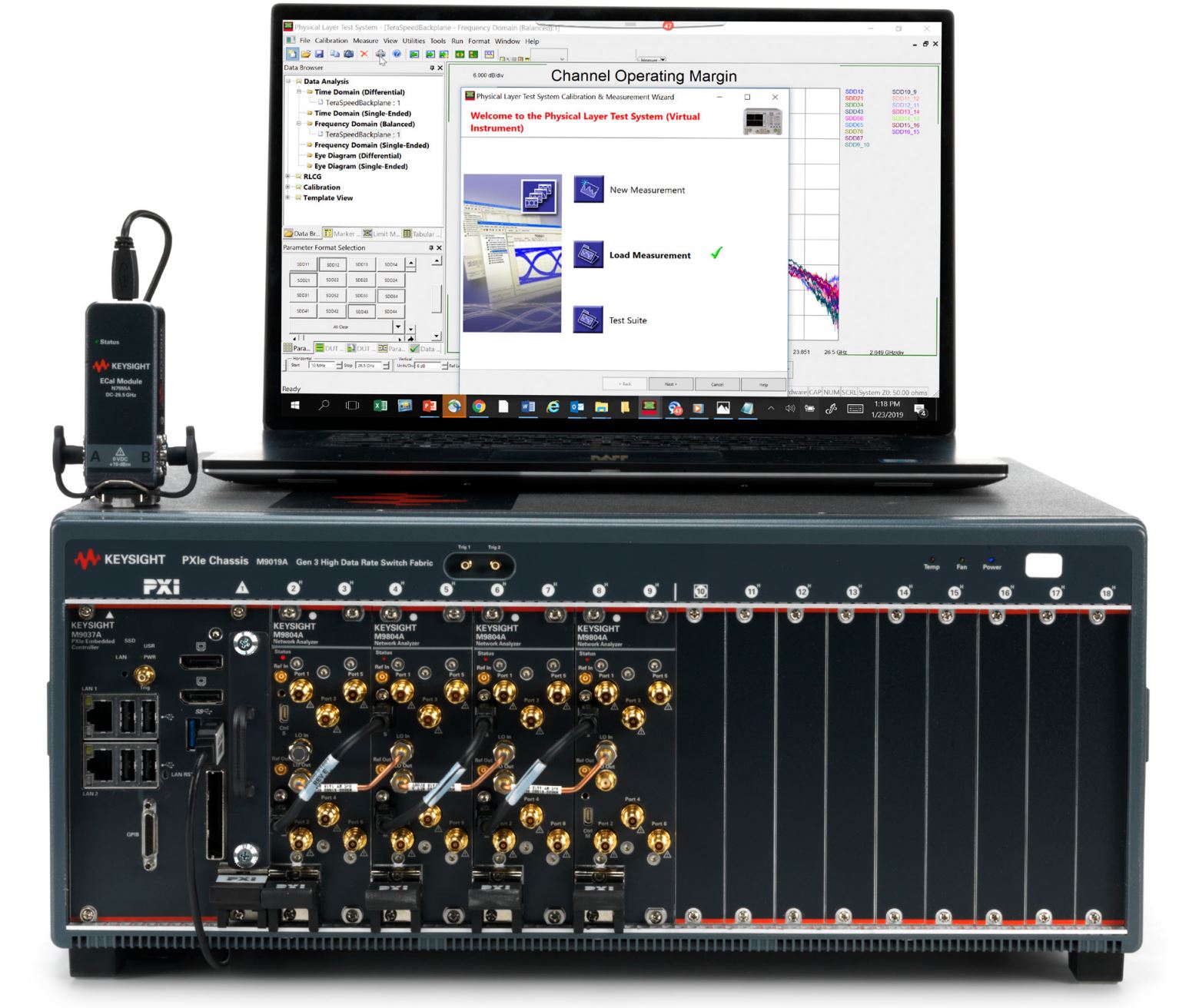Screen dimensions: 1199x1008
Task: Click the Save floppy disk toolbar icon
Action: (x=319, y=55)
